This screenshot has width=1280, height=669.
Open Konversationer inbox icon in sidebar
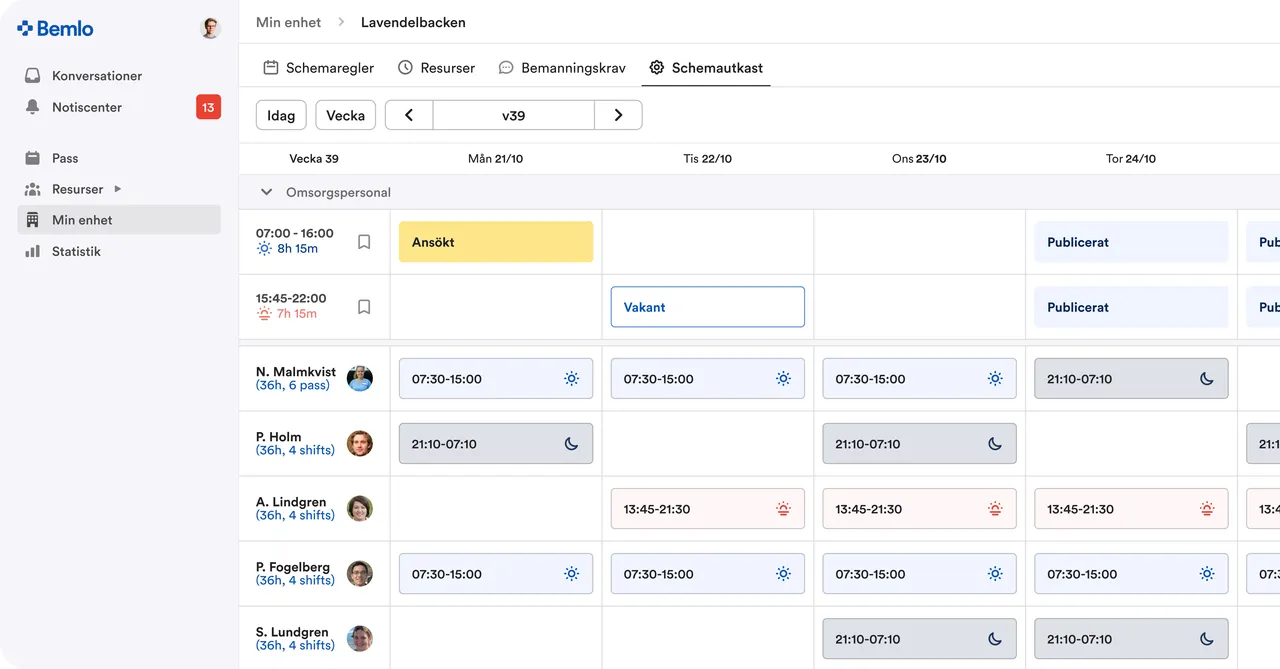coord(33,76)
